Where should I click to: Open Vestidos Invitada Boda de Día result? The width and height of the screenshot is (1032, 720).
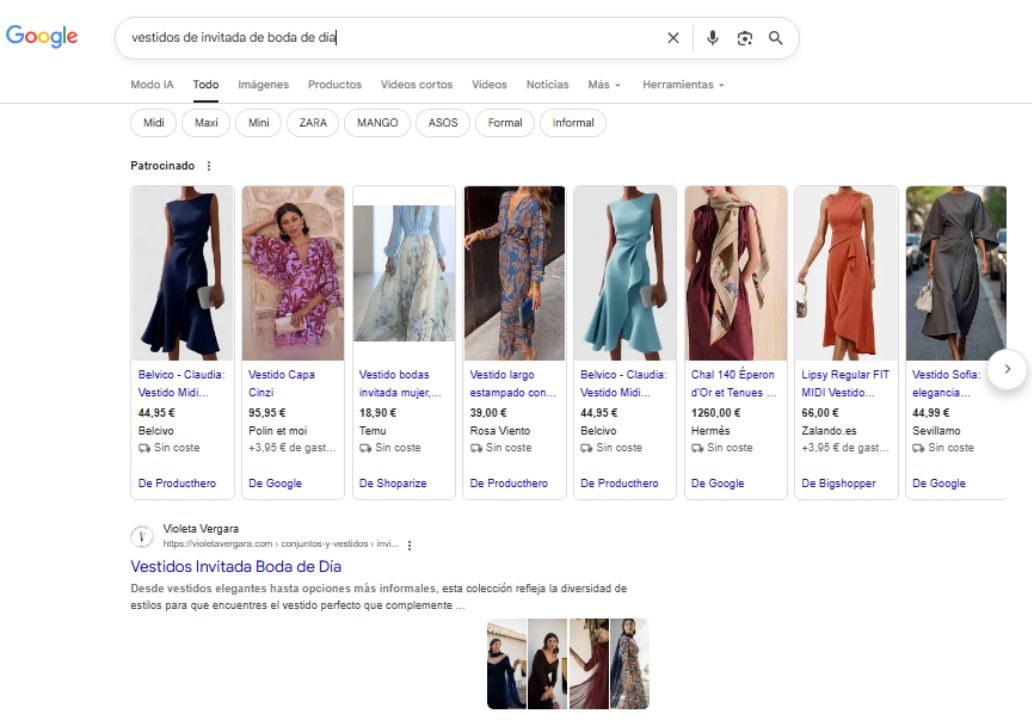[x=236, y=567]
